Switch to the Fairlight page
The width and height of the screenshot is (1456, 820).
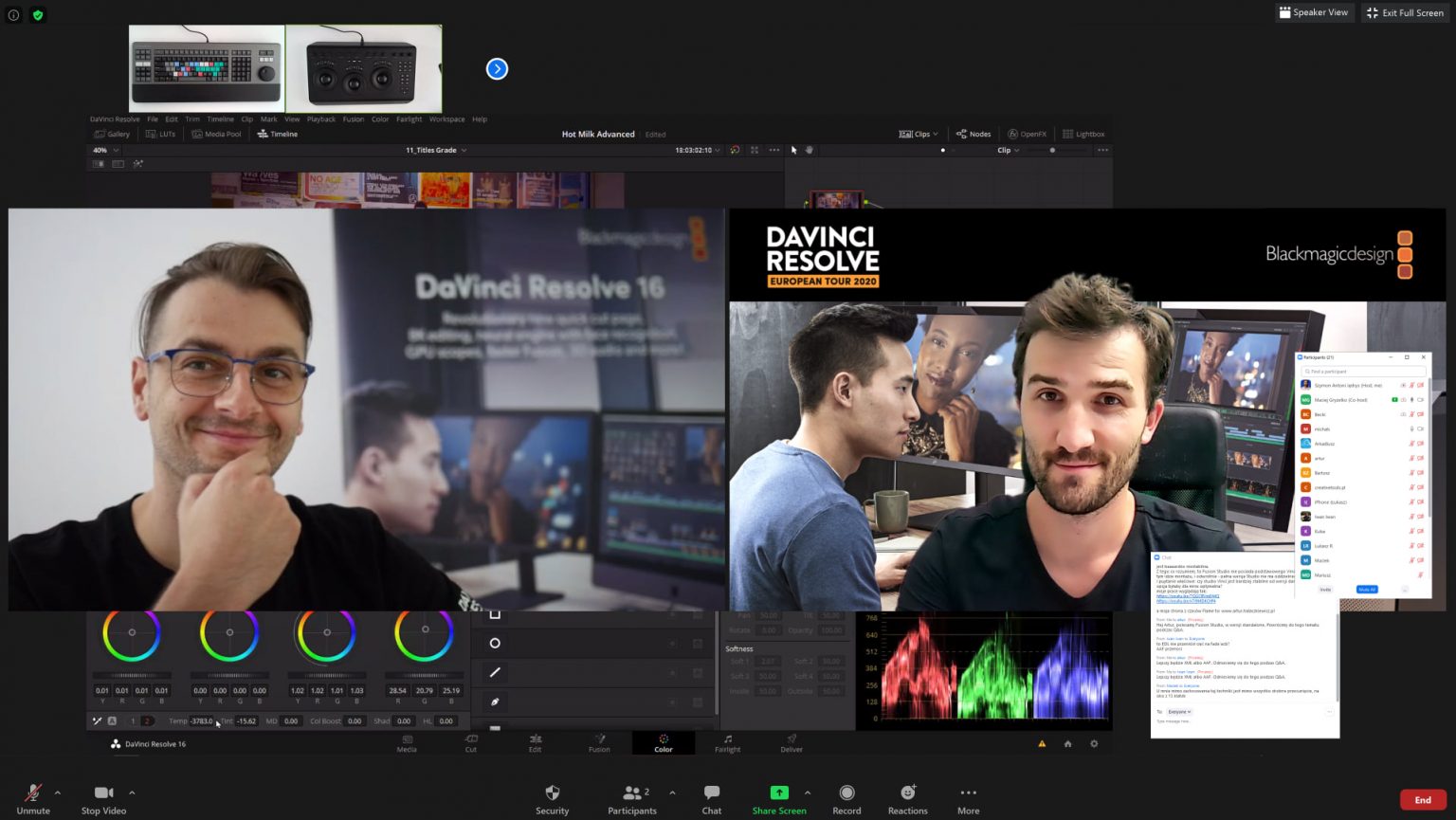point(728,743)
